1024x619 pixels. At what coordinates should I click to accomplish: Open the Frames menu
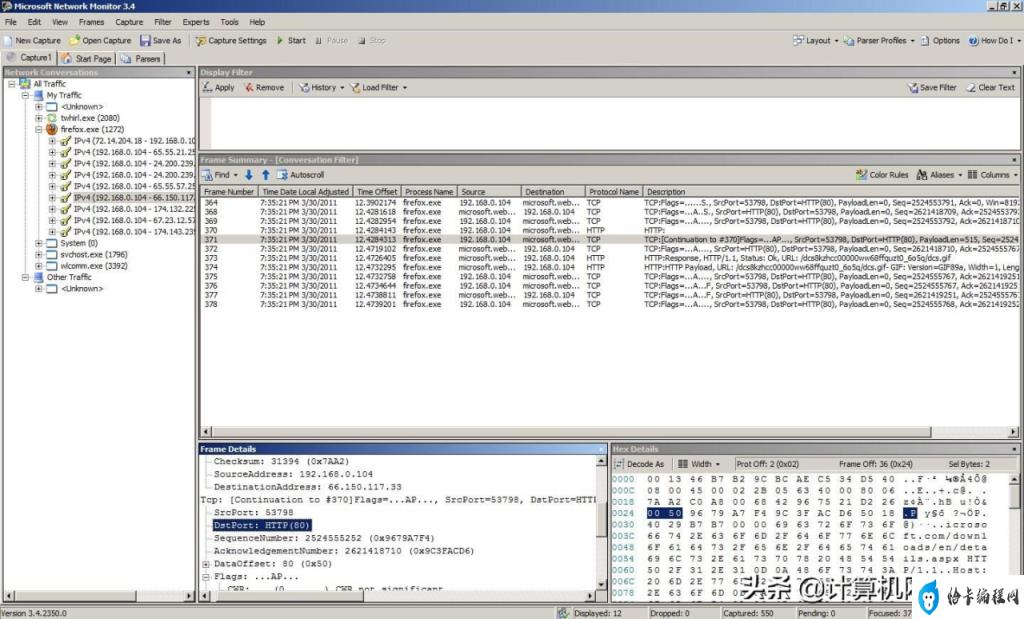pos(91,22)
